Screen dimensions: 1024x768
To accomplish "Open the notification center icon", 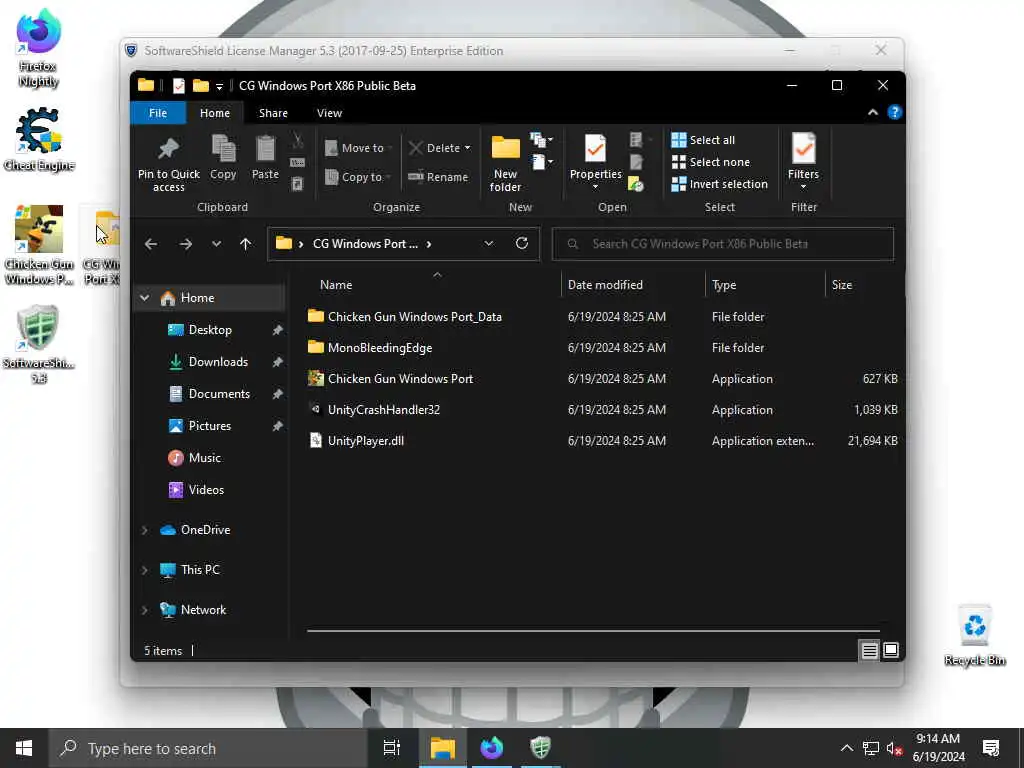I will point(991,748).
